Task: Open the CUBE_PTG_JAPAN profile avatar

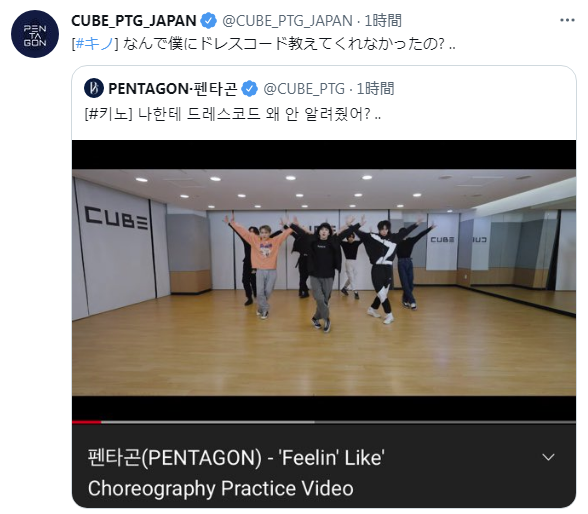Action: click(35, 34)
